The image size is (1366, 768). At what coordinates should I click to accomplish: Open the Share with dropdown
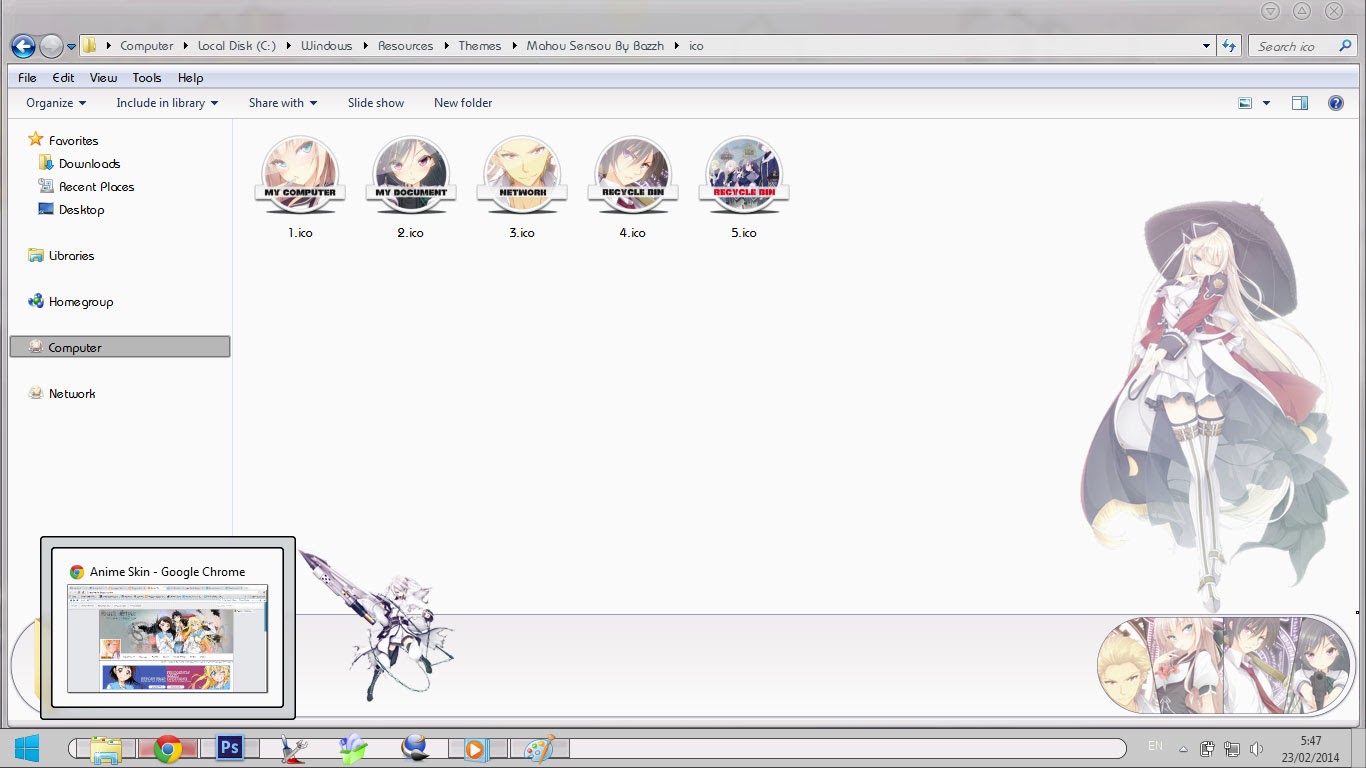click(283, 103)
